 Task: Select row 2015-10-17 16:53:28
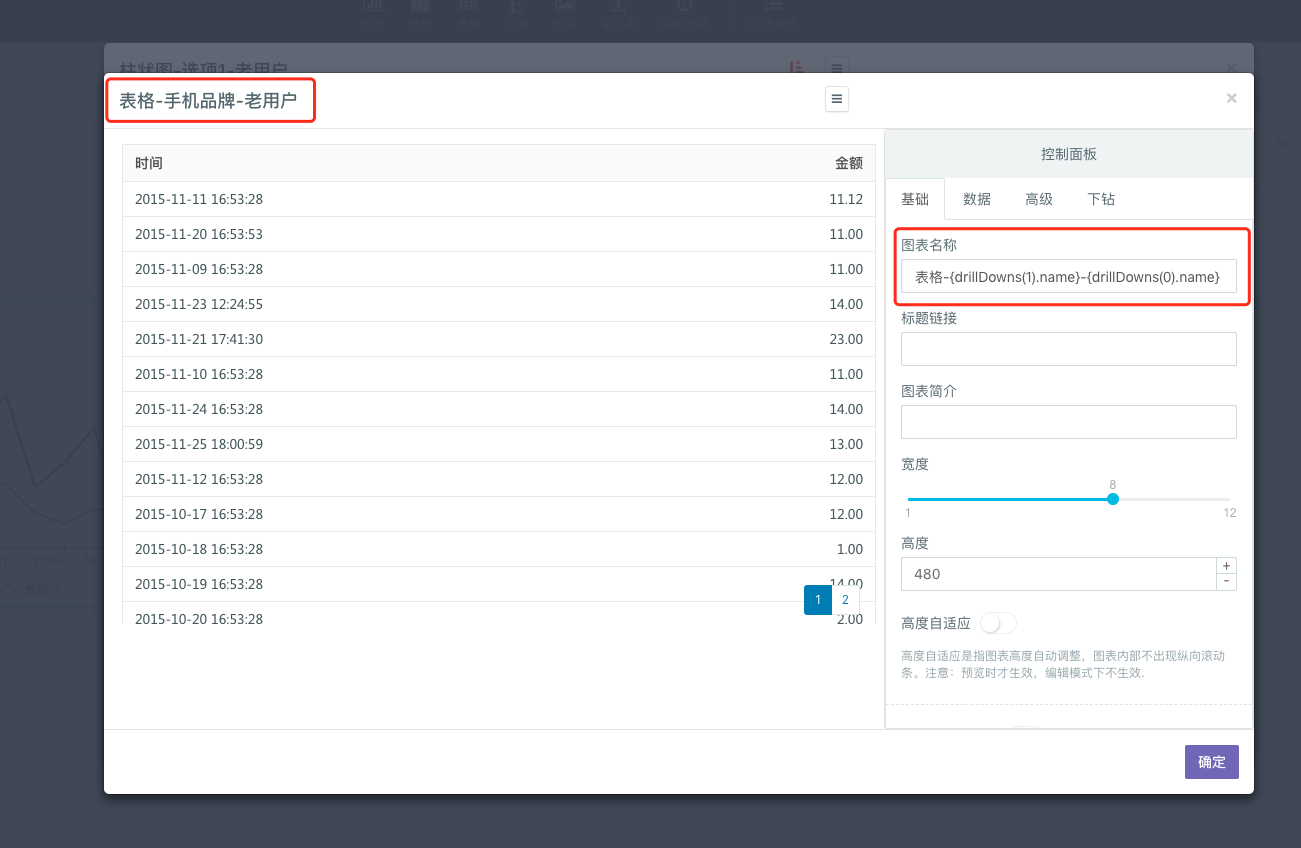click(x=499, y=514)
